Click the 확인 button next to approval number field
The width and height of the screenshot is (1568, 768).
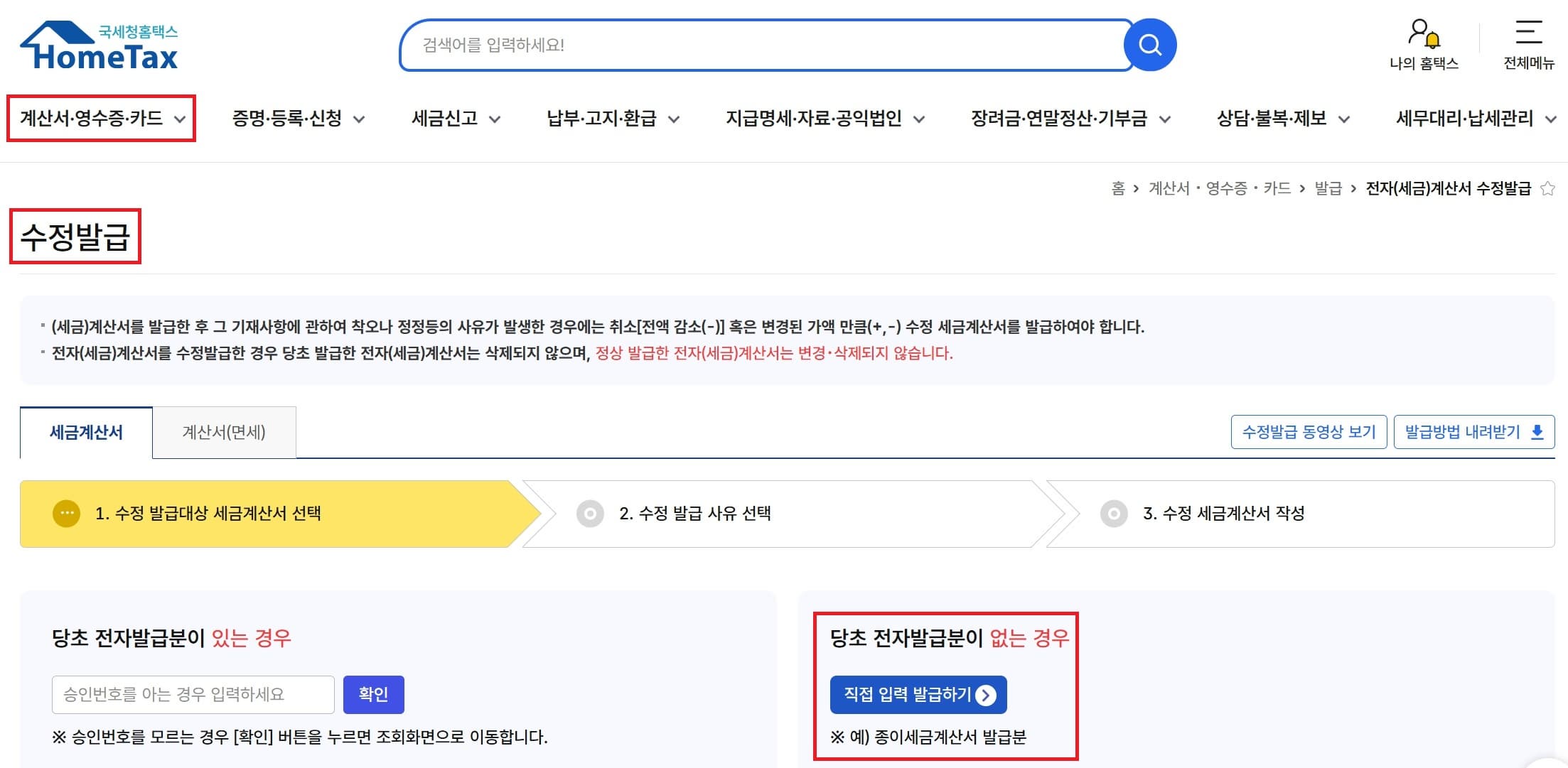(x=374, y=695)
